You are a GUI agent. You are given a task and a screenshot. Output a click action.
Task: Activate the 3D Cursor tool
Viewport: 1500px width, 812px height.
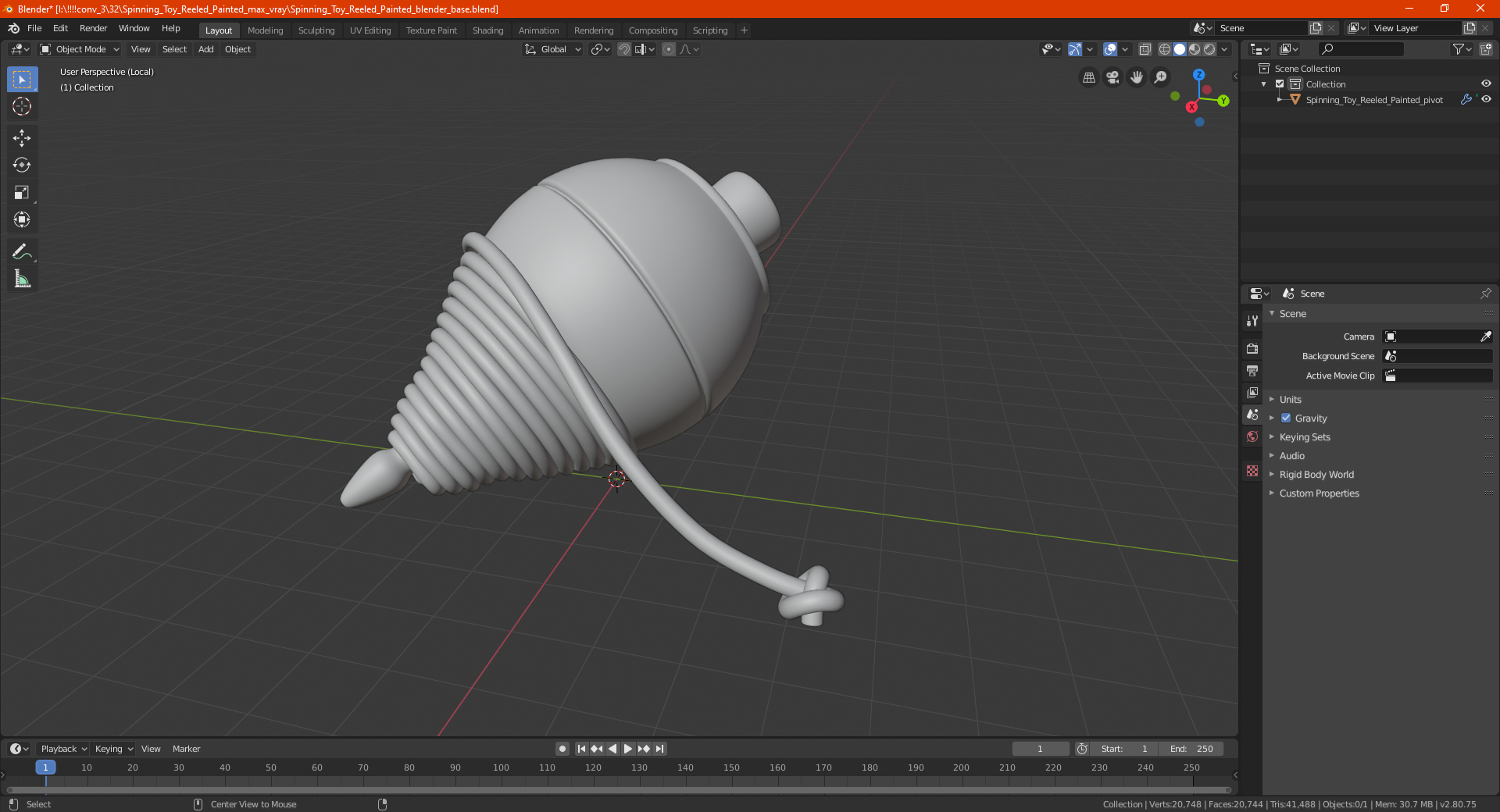[22, 107]
